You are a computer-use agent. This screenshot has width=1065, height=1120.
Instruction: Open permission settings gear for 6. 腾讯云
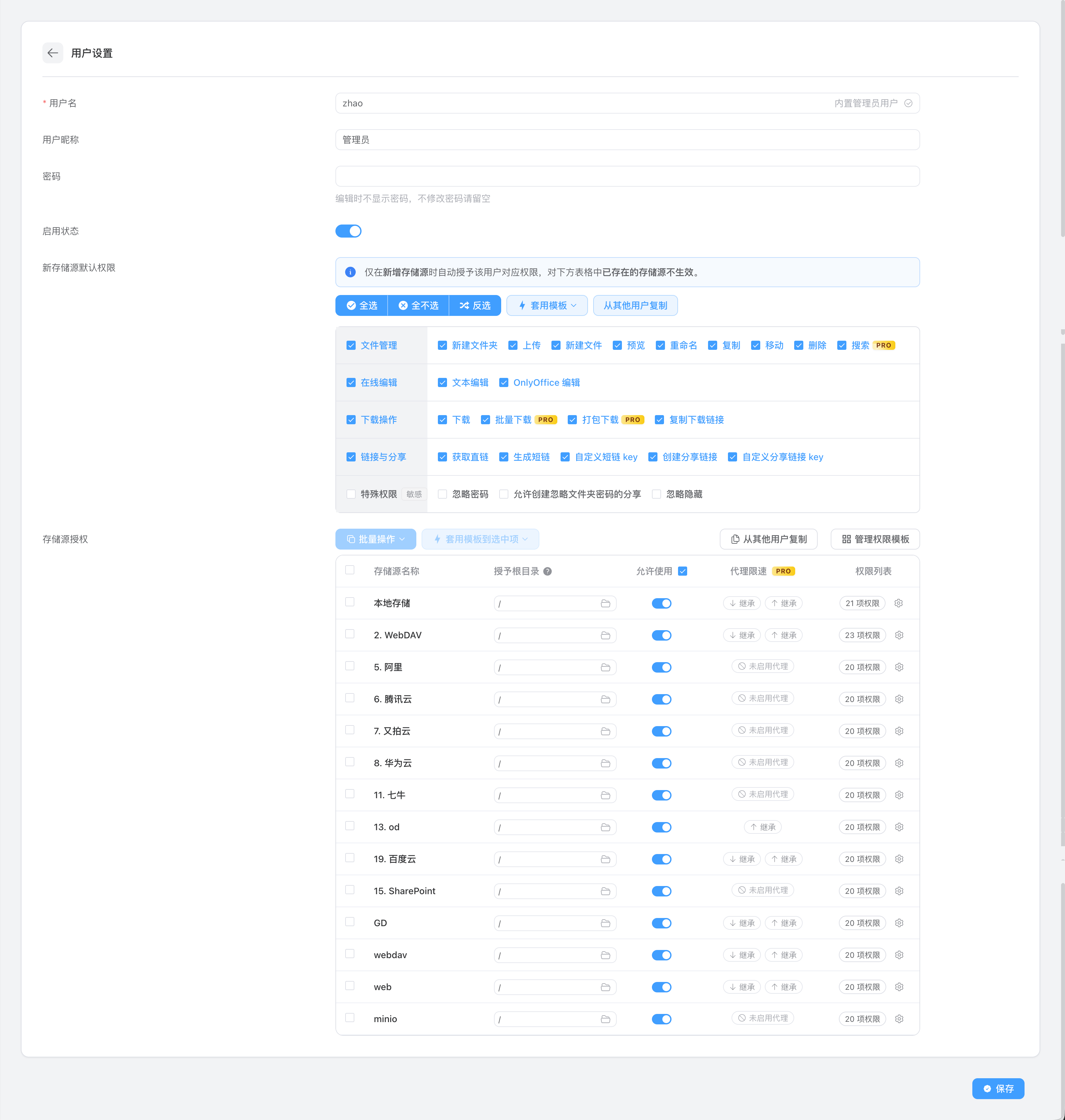pos(899,699)
